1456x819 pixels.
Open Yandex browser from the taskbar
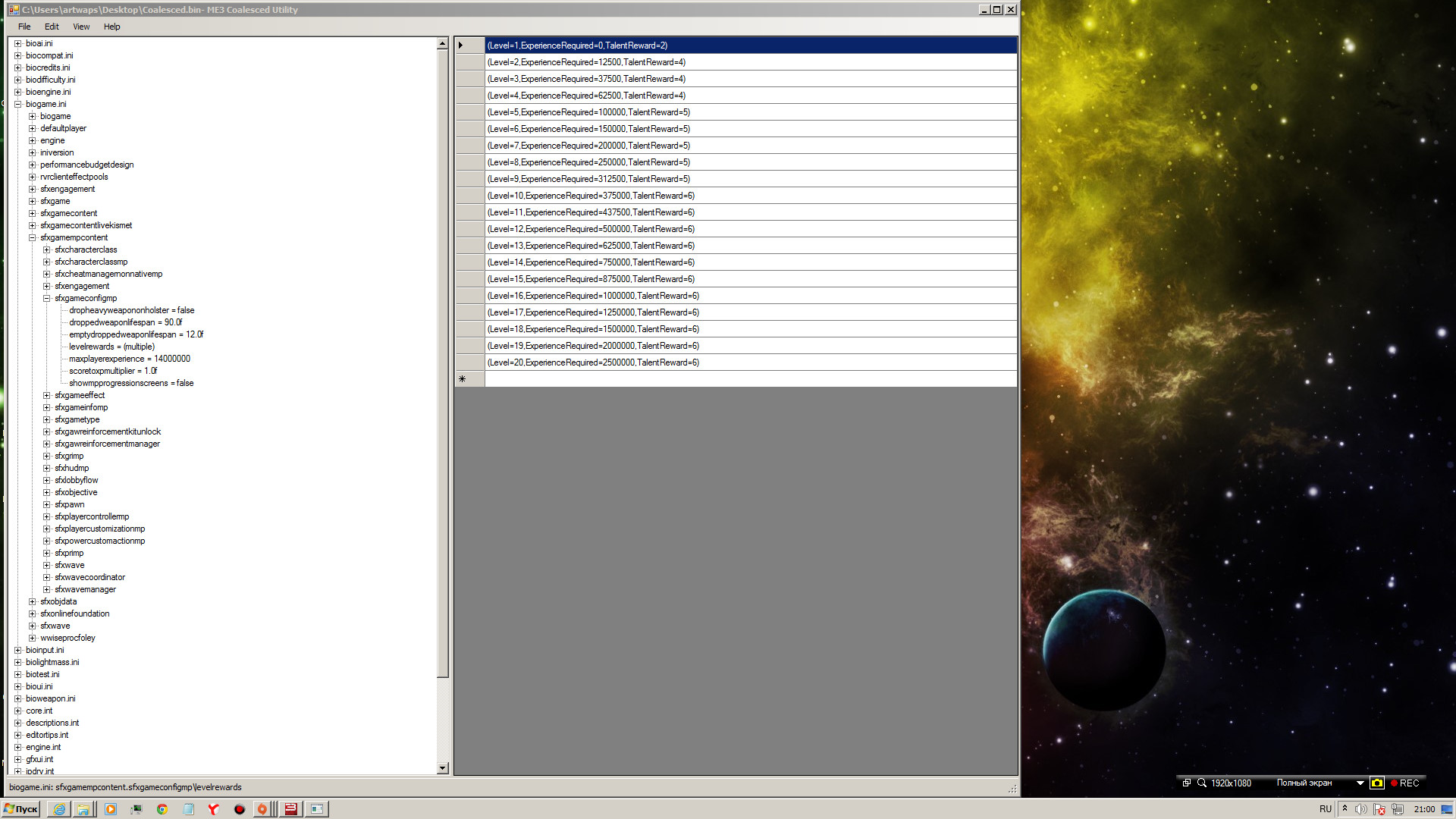(213, 809)
